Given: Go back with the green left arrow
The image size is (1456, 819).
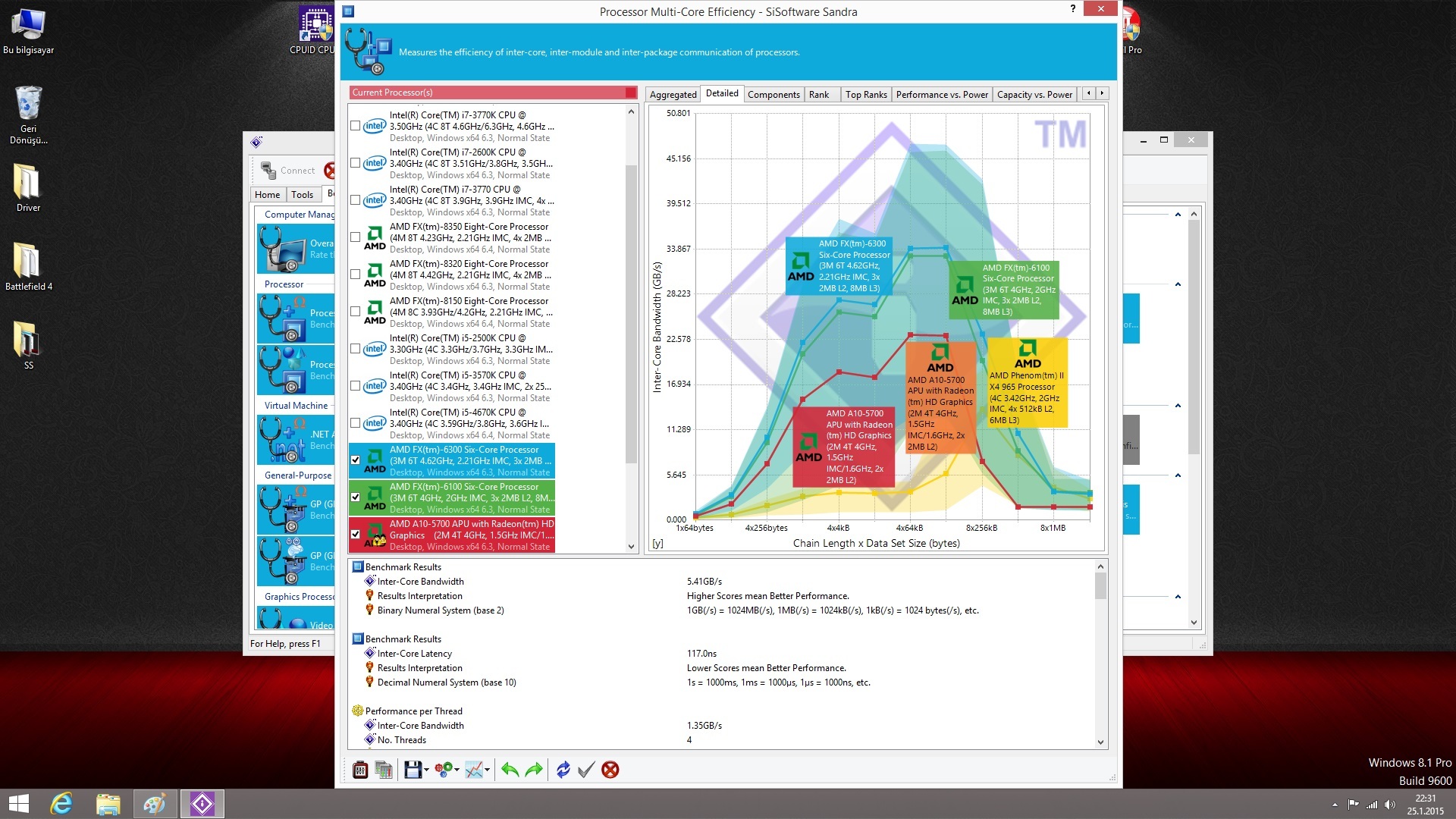Looking at the screenshot, I should (x=510, y=770).
